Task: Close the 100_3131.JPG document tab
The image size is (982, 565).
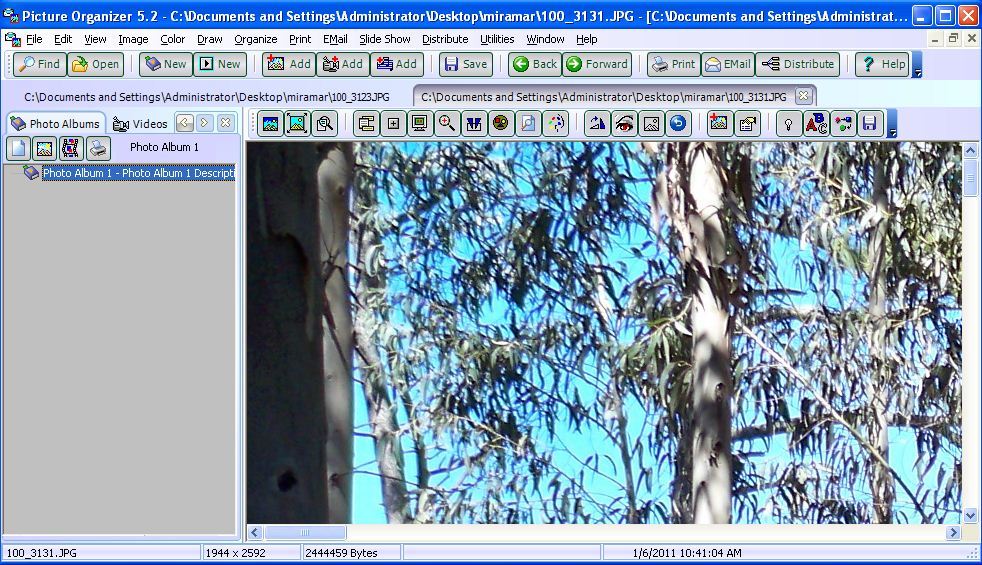Action: pos(803,96)
